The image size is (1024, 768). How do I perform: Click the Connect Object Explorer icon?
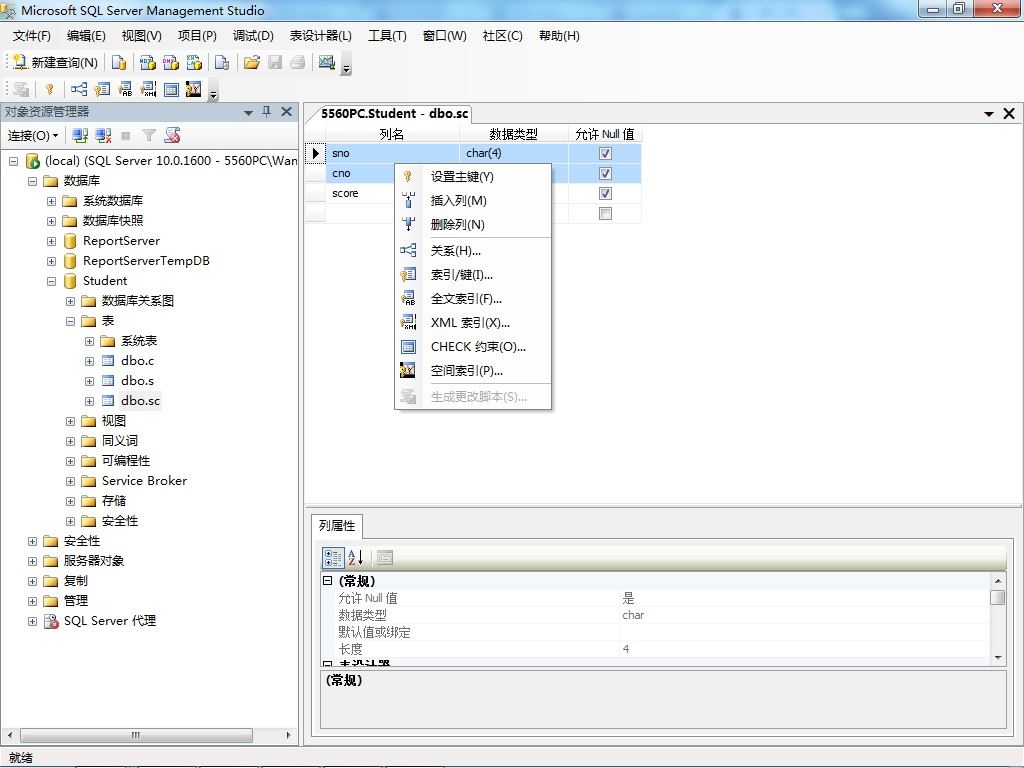(80, 135)
